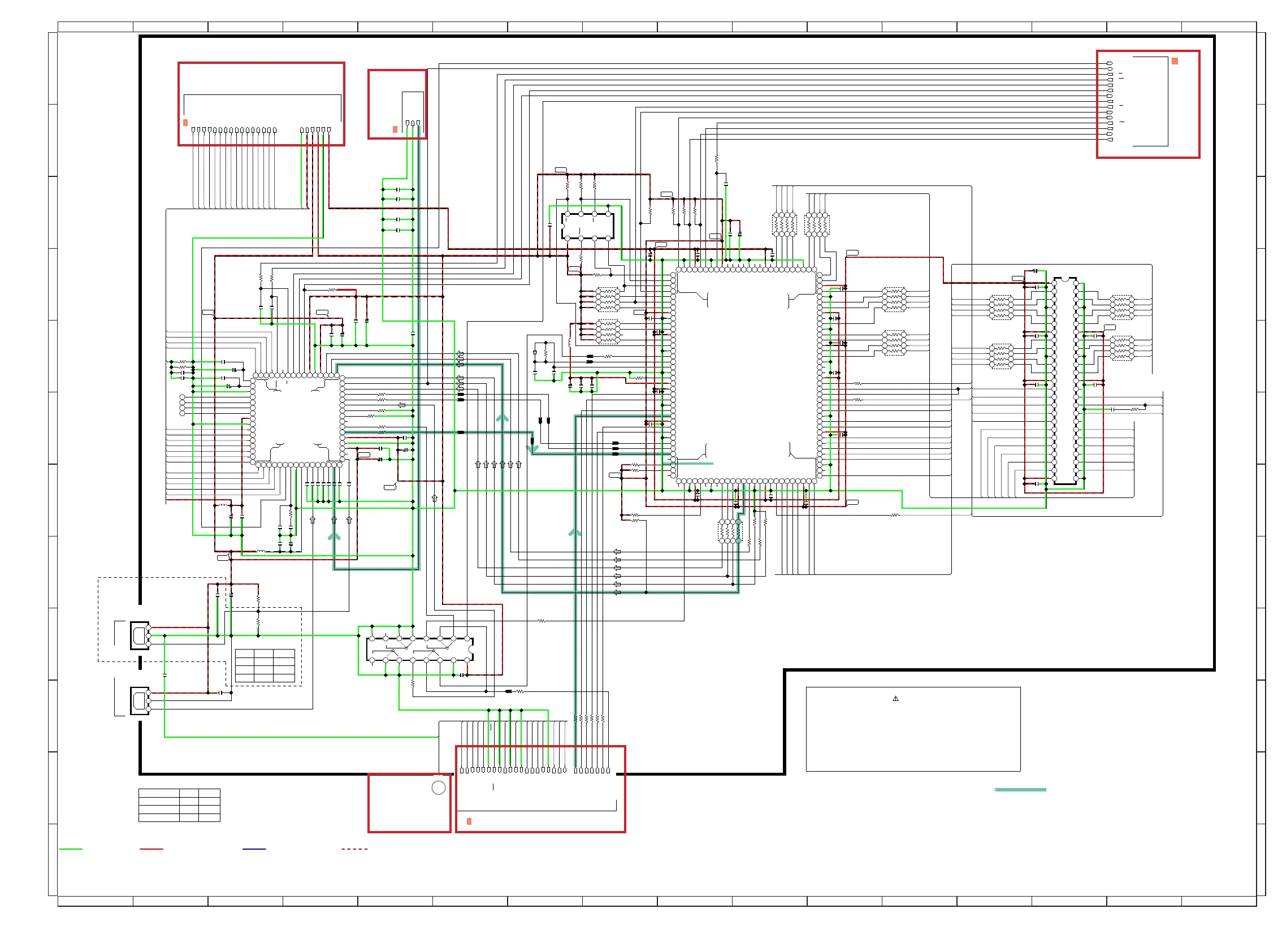The image size is (1282, 952).
Task: Select the large square IC at the schematic center
Action: tap(747, 375)
